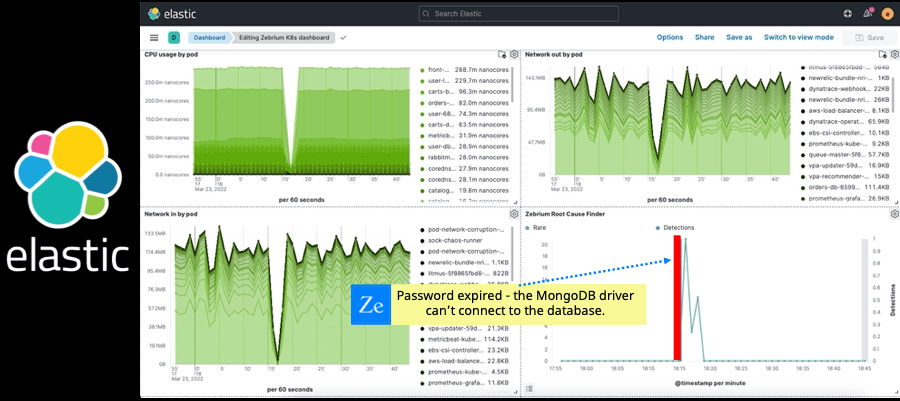Click Network out legend scrollbar

(x=893, y=95)
